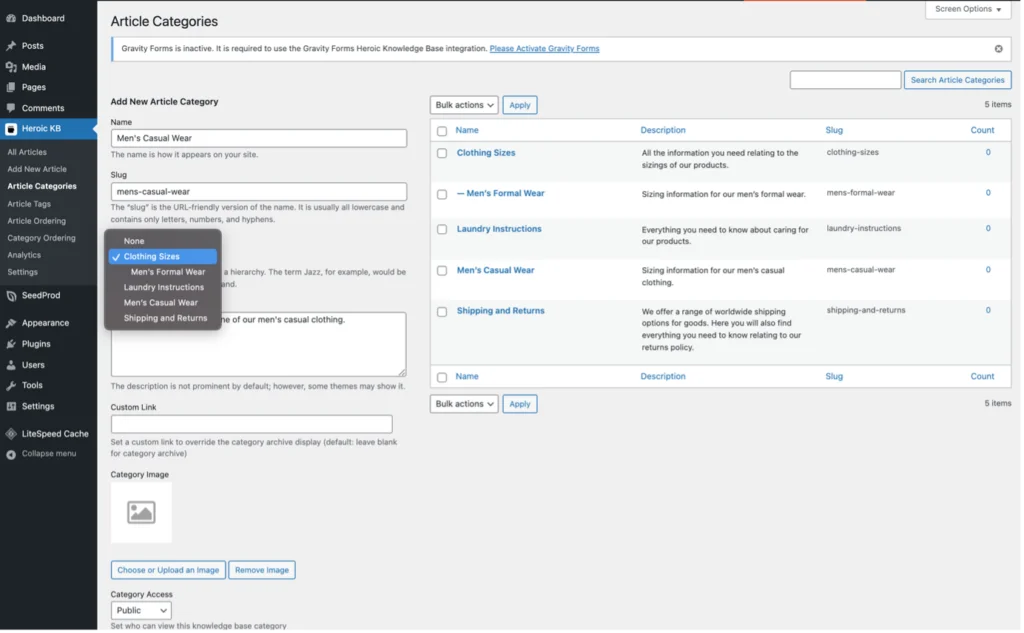Viewport: 1024px width, 633px height.
Task: Select Clothing Sizes as parent category
Action: click(x=163, y=257)
